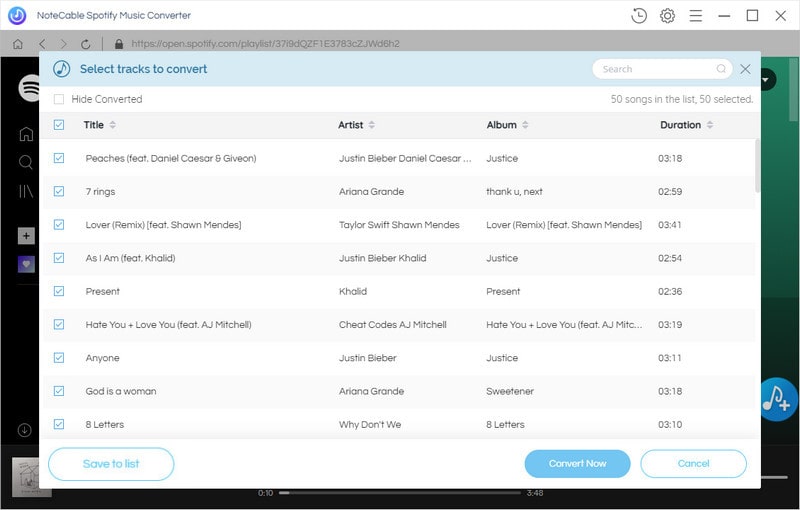Click duration '02:36' of Present

point(670,291)
